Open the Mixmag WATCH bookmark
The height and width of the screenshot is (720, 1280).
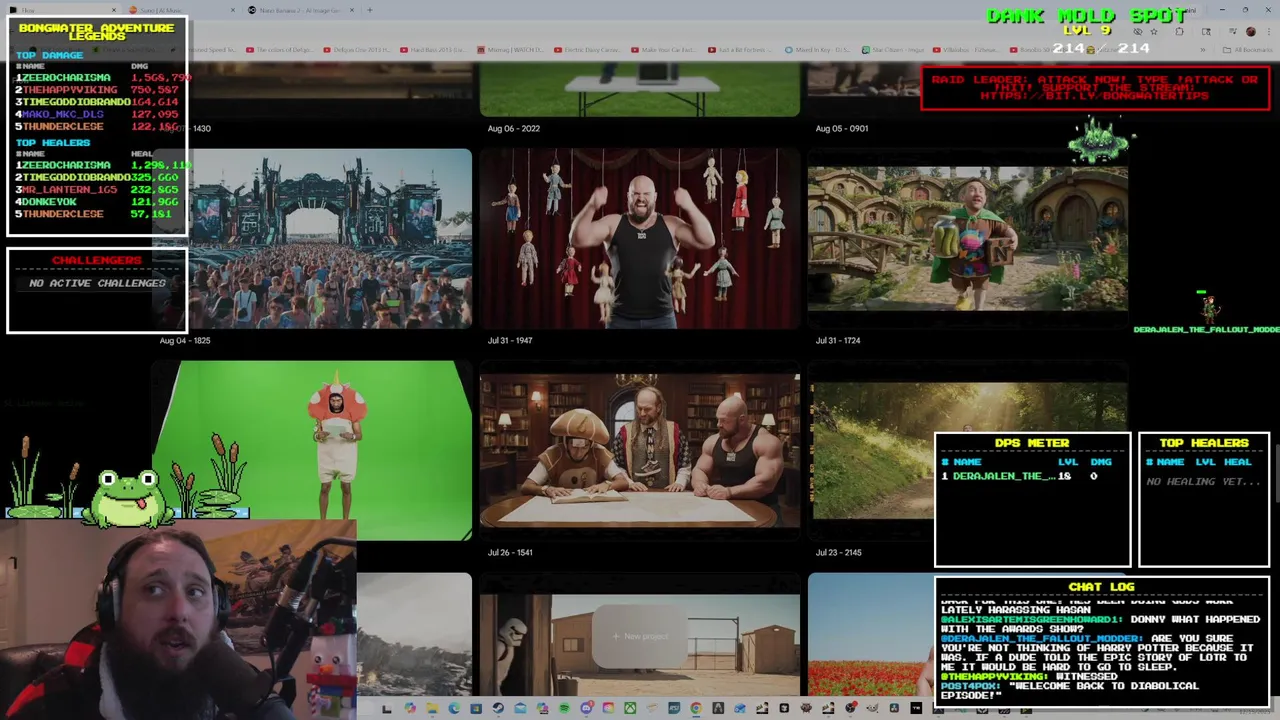click(x=512, y=50)
